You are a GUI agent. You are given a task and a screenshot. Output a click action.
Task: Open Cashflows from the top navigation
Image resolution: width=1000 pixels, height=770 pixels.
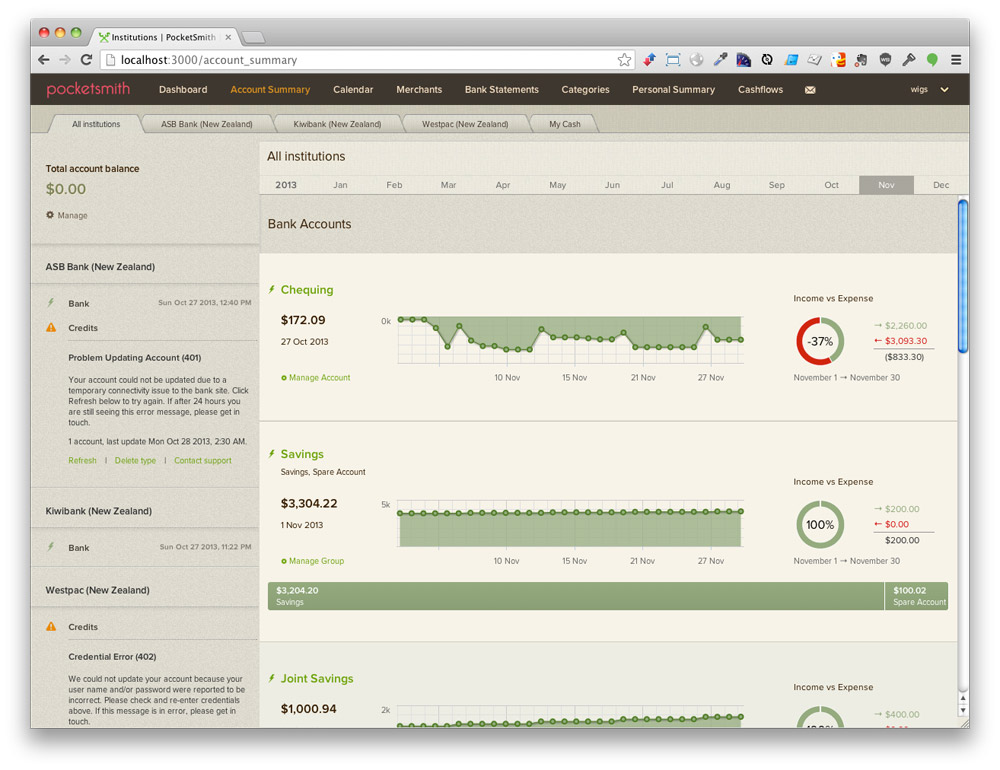[x=762, y=90]
